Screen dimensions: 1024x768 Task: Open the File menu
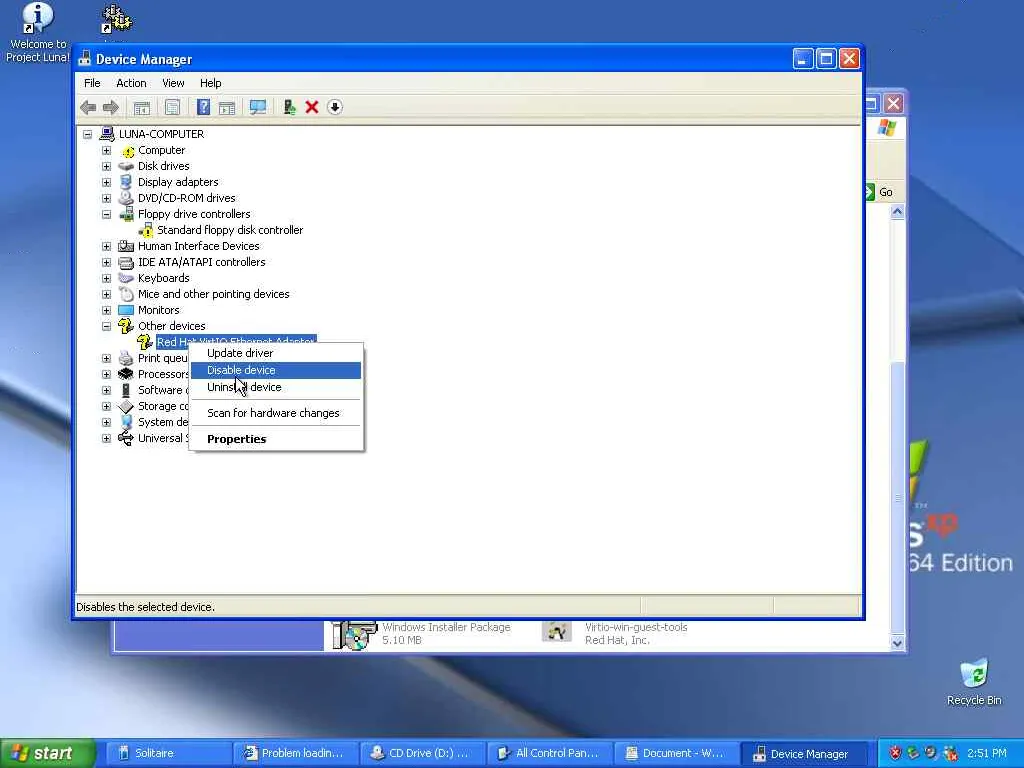[x=92, y=83]
